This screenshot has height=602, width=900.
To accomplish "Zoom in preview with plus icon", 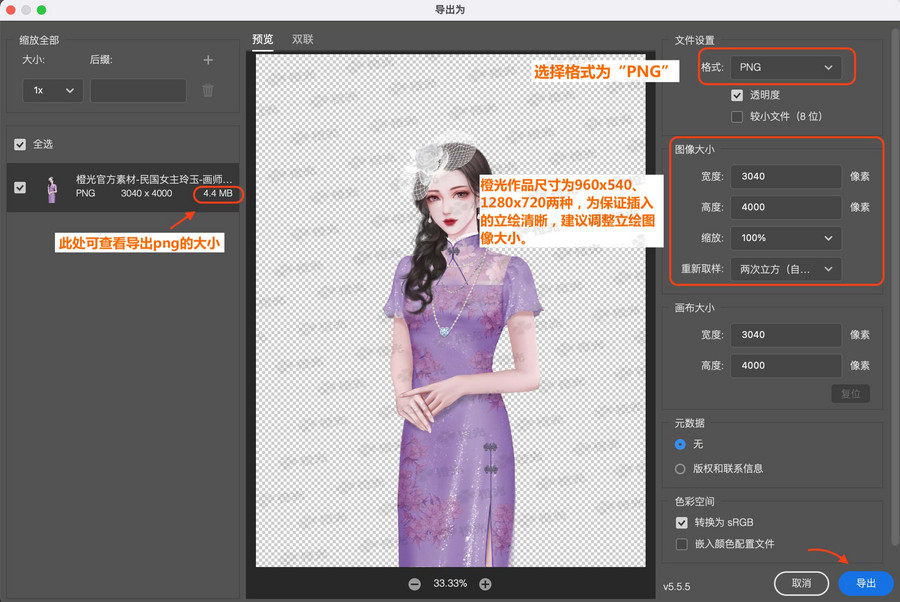I will pyautogui.click(x=485, y=583).
